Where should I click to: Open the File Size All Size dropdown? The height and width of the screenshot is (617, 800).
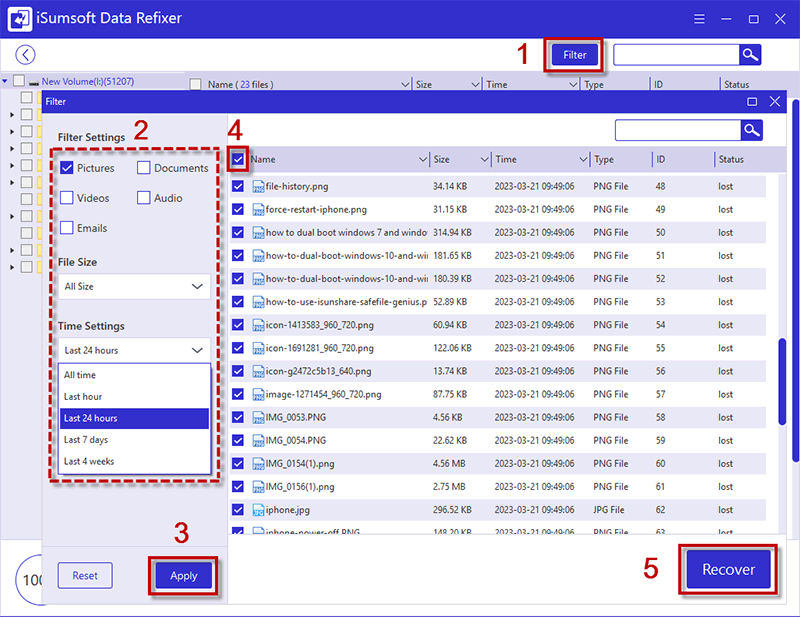pos(134,286)
